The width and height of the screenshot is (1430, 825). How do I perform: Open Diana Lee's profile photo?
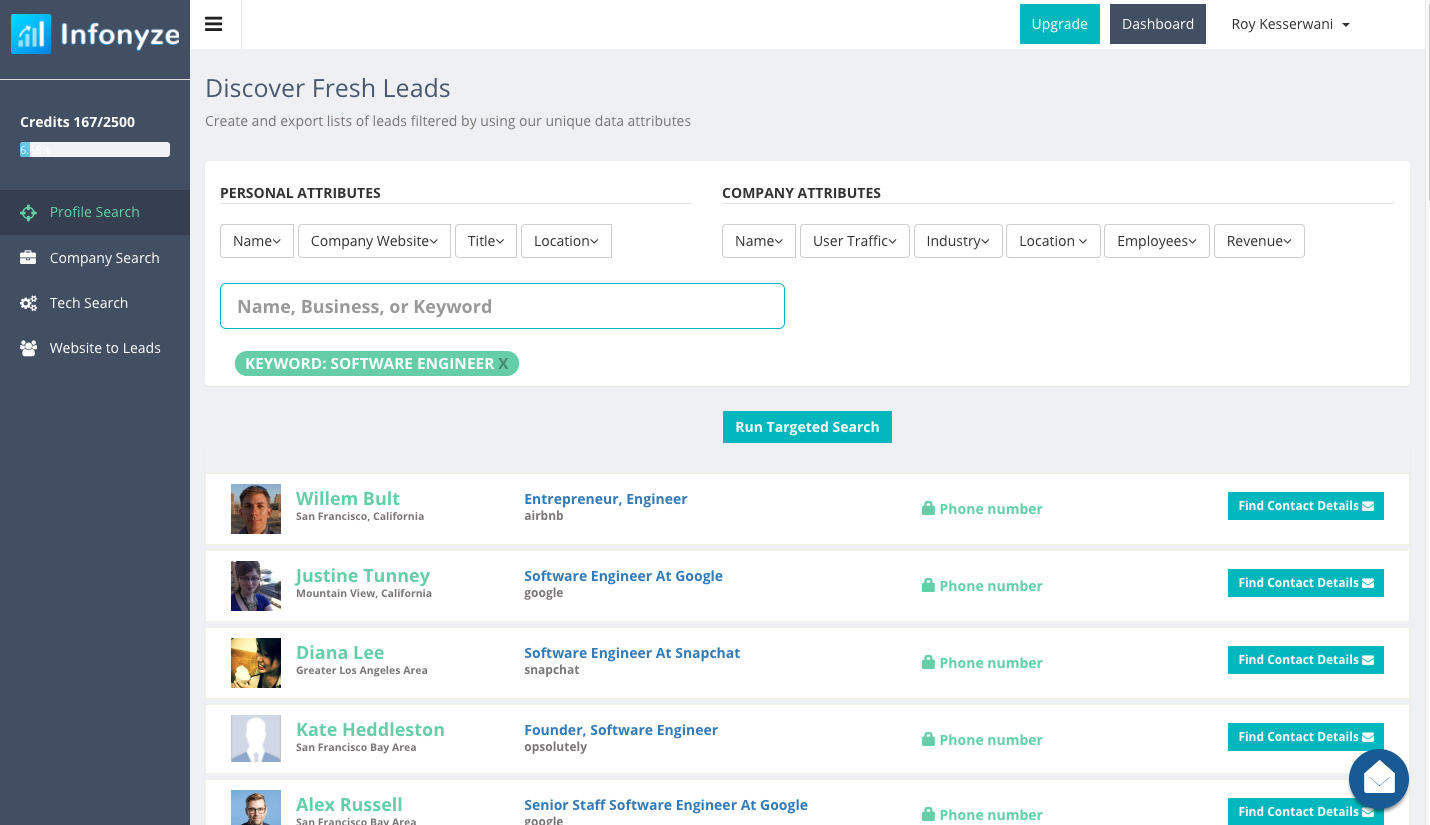pyautogui.click(x=256, y=663)
